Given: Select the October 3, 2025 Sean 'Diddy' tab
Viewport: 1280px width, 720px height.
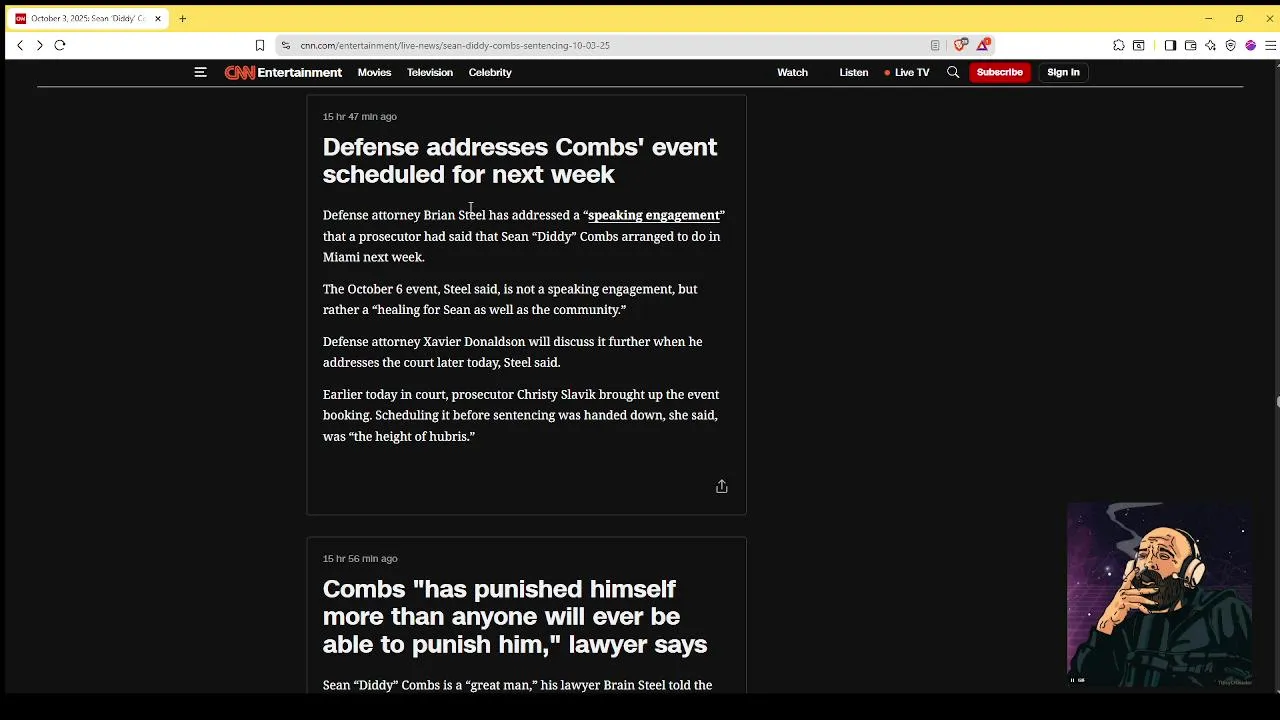Looking at the screenshot, I should [x=88, y=18].
